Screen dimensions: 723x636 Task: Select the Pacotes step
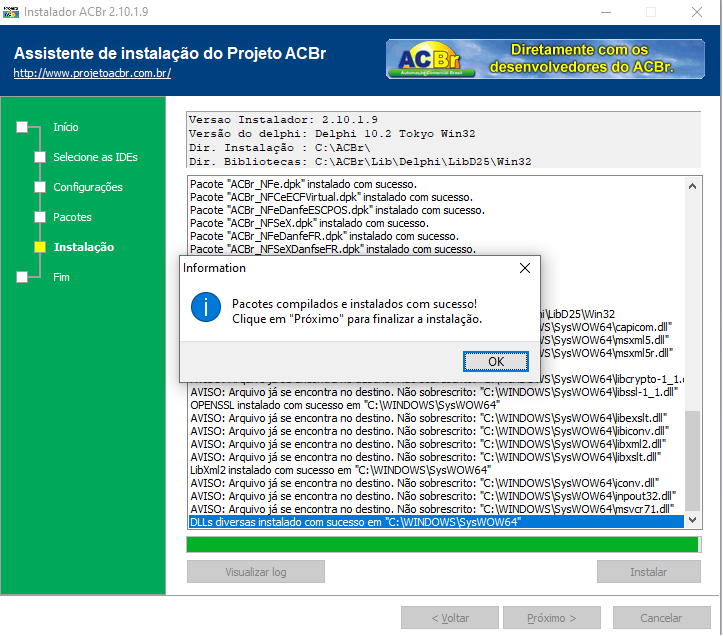tap(72, 217)
